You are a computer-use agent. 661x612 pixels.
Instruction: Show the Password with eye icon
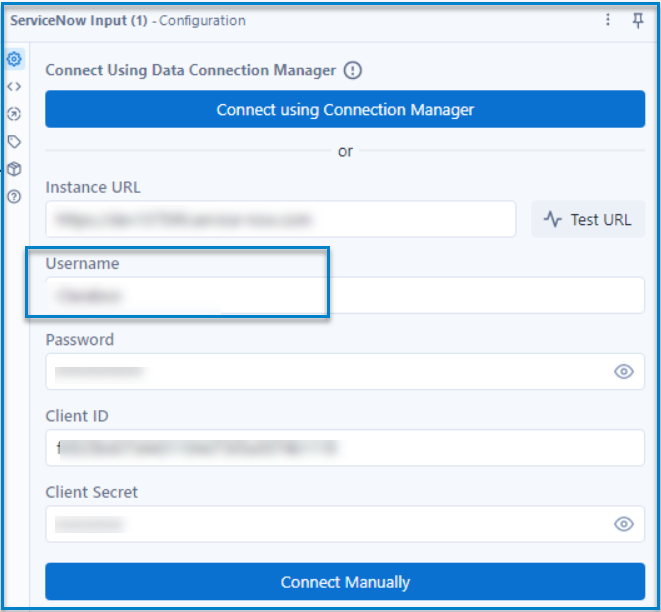click(x=623, y=372)
